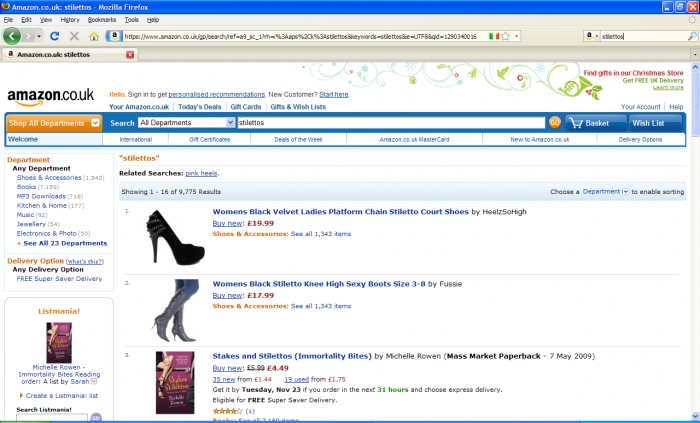Image resolution: width=700 pixels, height=423 pixels.
Task: Expand the Shop All Departments dropdown
Action: coord(54,123)
